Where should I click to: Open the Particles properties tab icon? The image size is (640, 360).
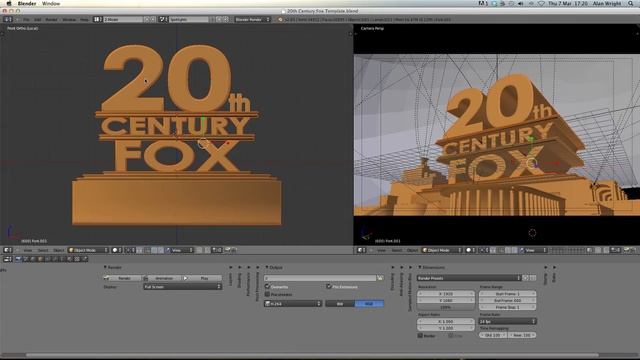[x=84, y=259]
